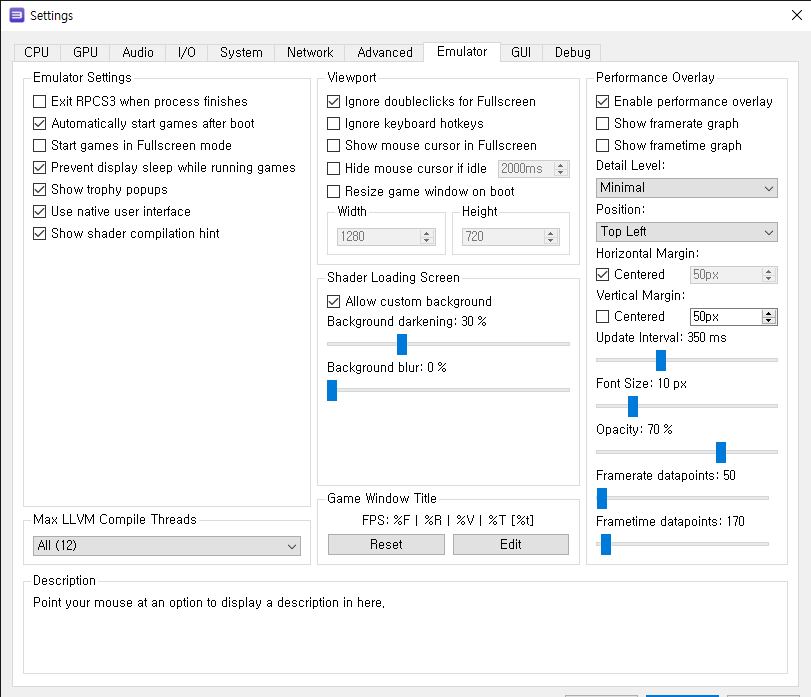
Task: Open the Position dropdown showing Top Left
Action: point(686,232)
